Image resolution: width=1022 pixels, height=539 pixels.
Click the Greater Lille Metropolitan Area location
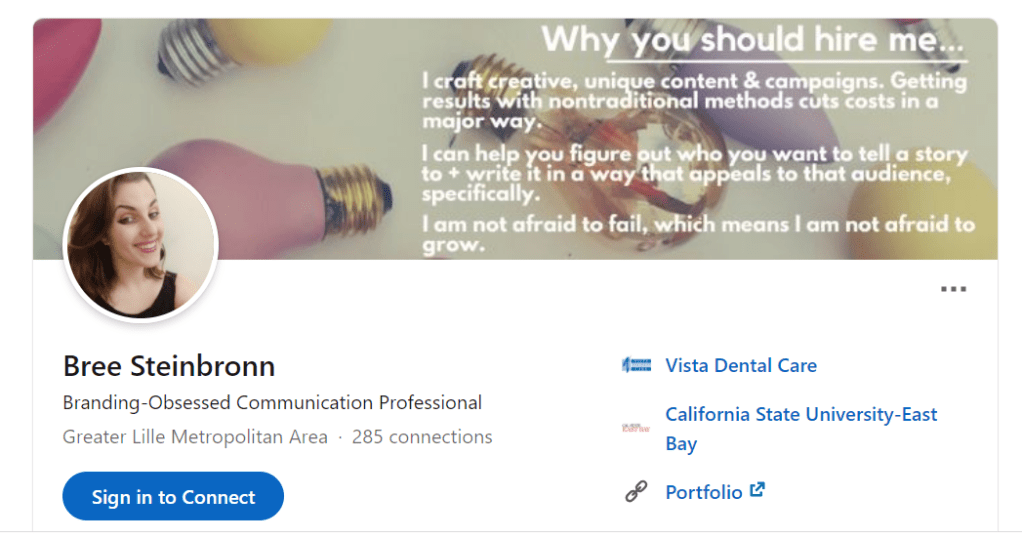click(195, 437)
